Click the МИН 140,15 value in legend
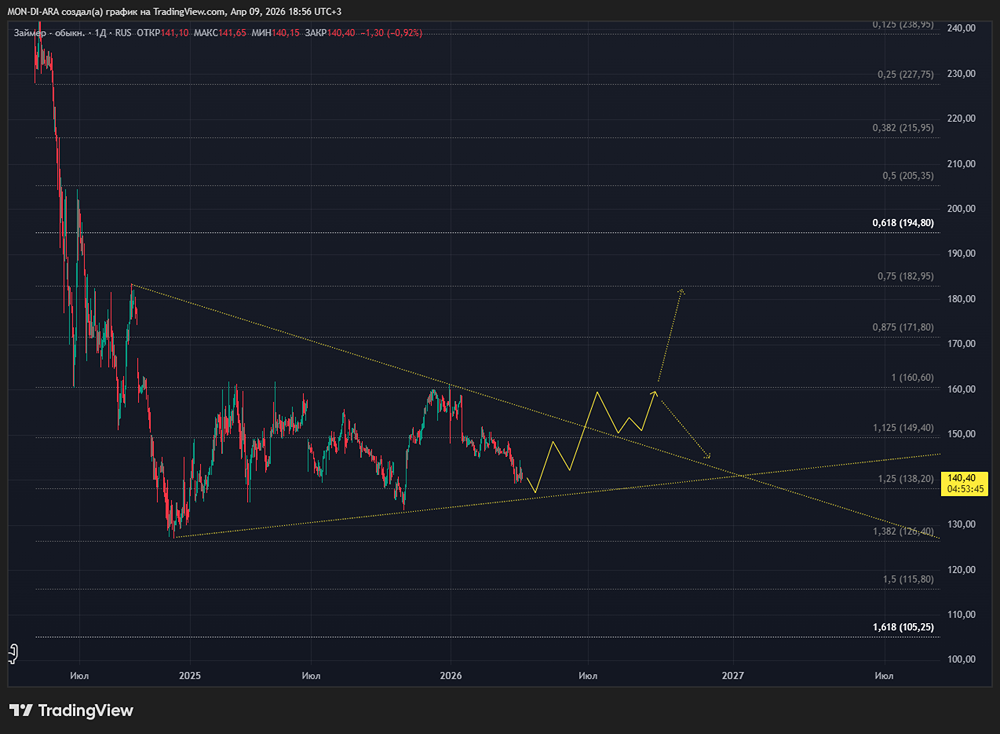 tap(276, 33)
